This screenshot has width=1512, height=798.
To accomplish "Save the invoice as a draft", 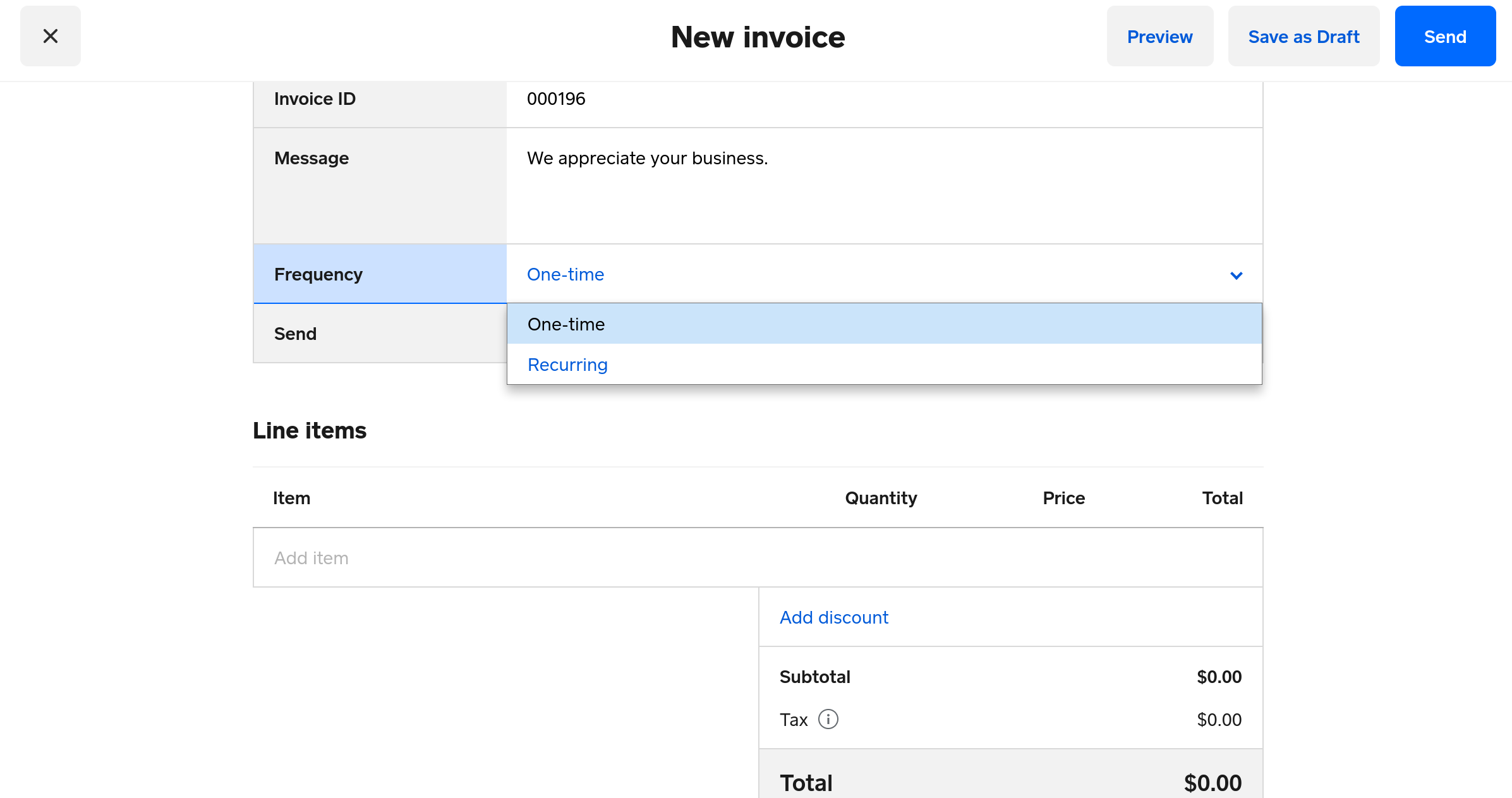I will pyautogui.click(x=1303, y=36).
